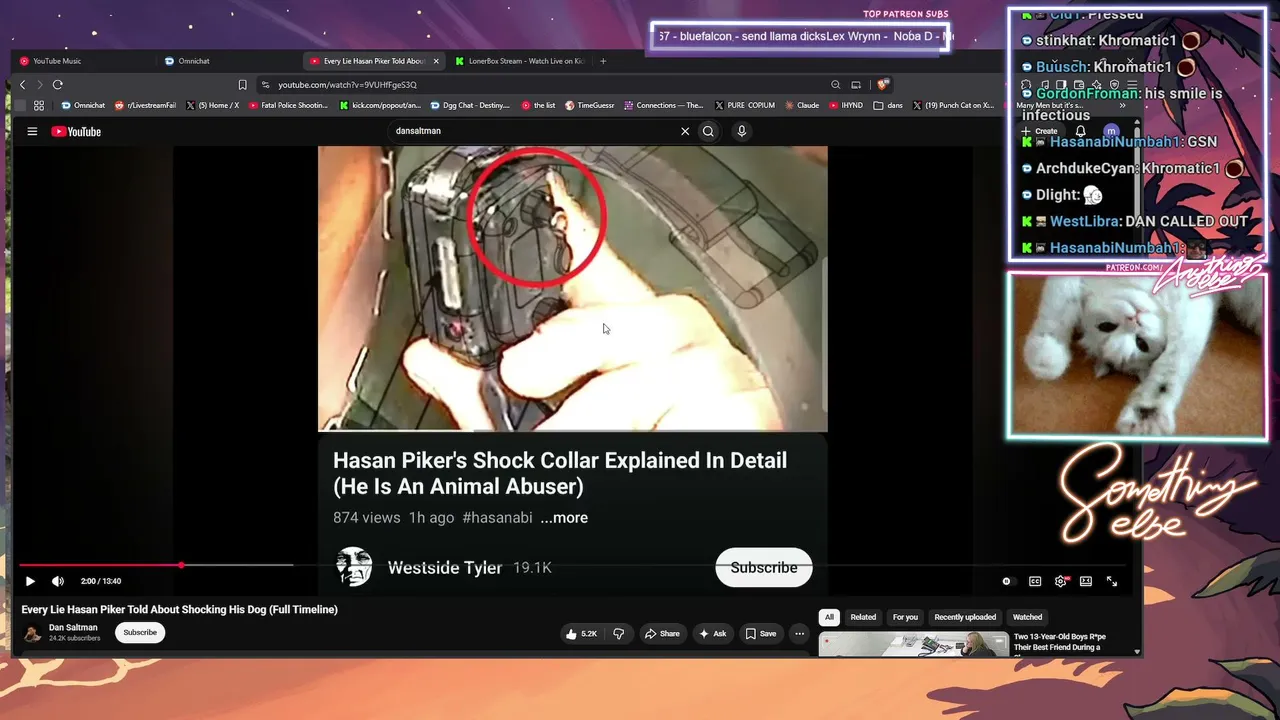Image resolution: width=1280 pixels, height=720 pixels.
Task: Open the Fatal Police Shooting bookmark
Action: coord(289,105)
